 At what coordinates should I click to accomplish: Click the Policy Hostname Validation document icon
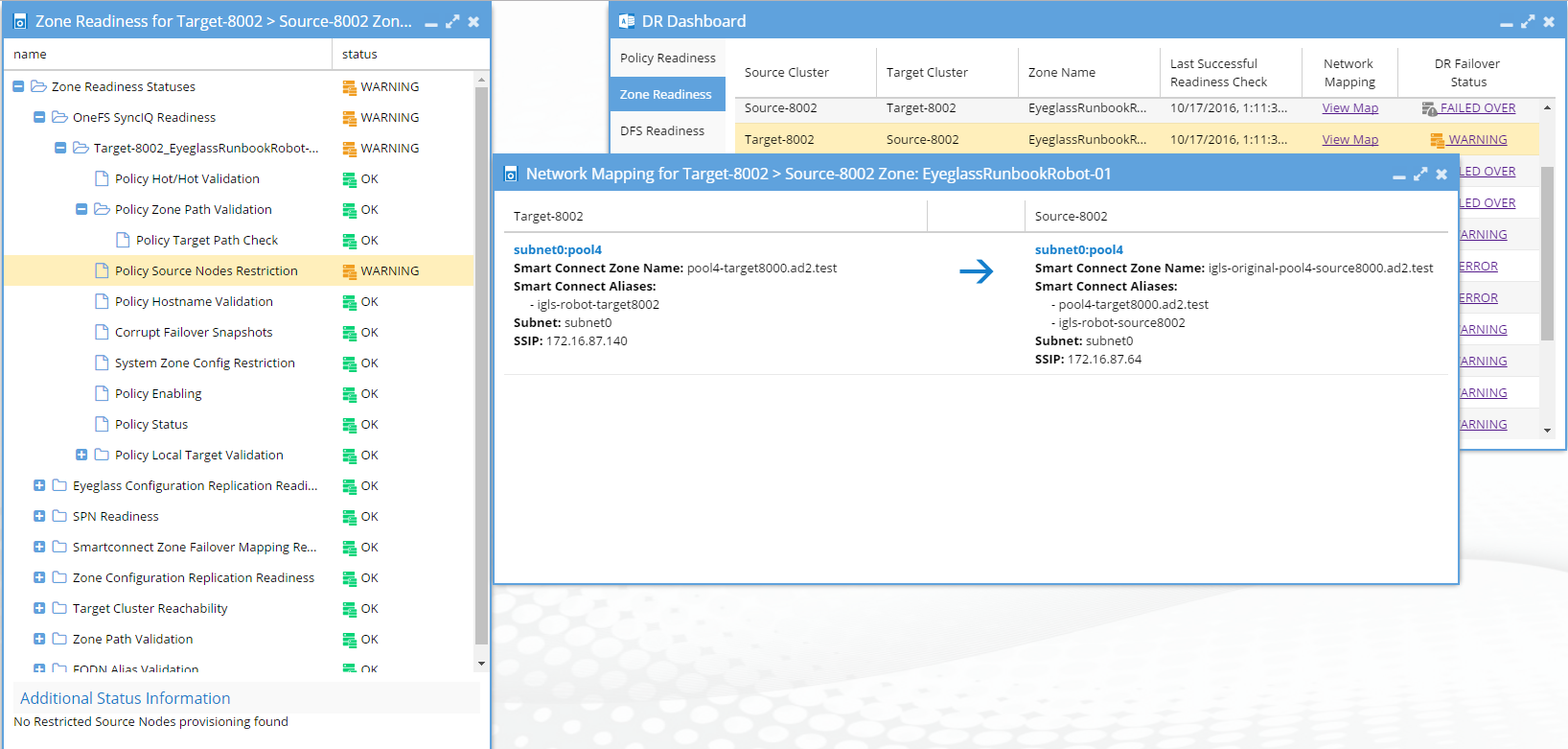point(102,301)
